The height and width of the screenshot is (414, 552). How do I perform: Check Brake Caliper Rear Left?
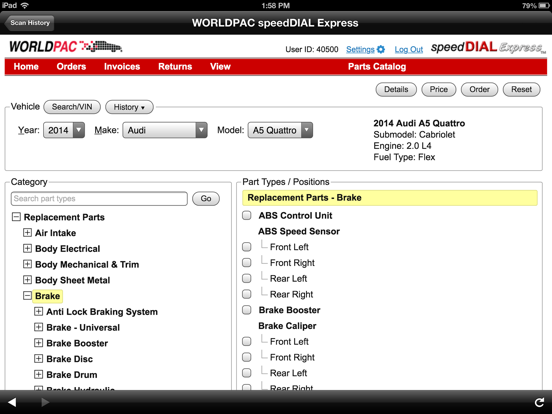[x=247, y=373]
